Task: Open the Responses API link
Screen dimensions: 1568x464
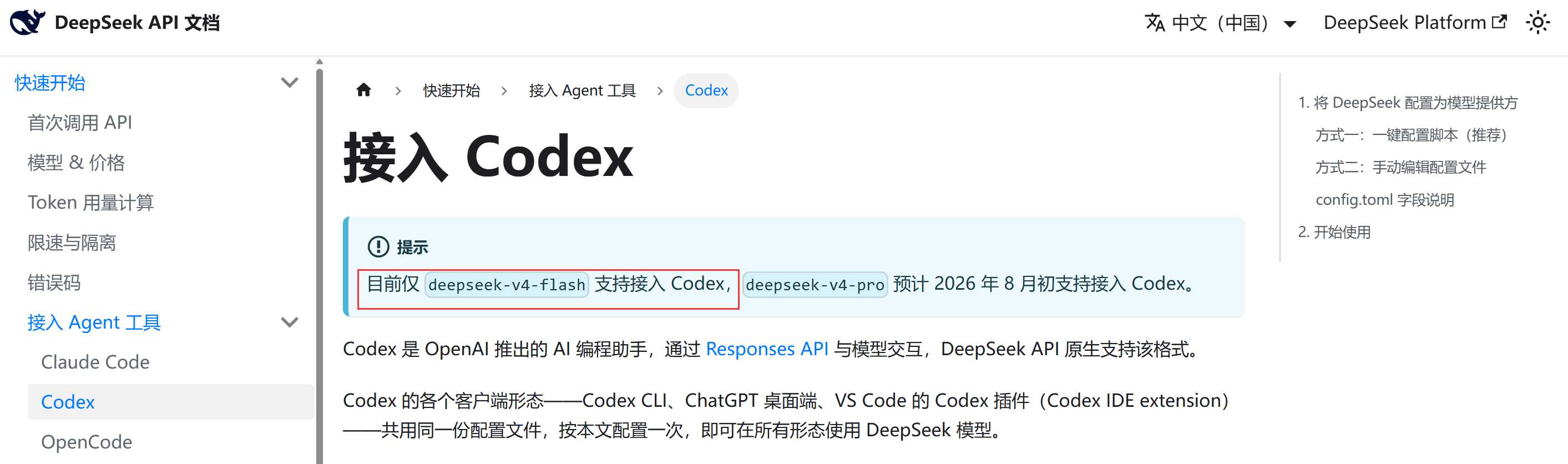Action: click(x=767, y=349)
